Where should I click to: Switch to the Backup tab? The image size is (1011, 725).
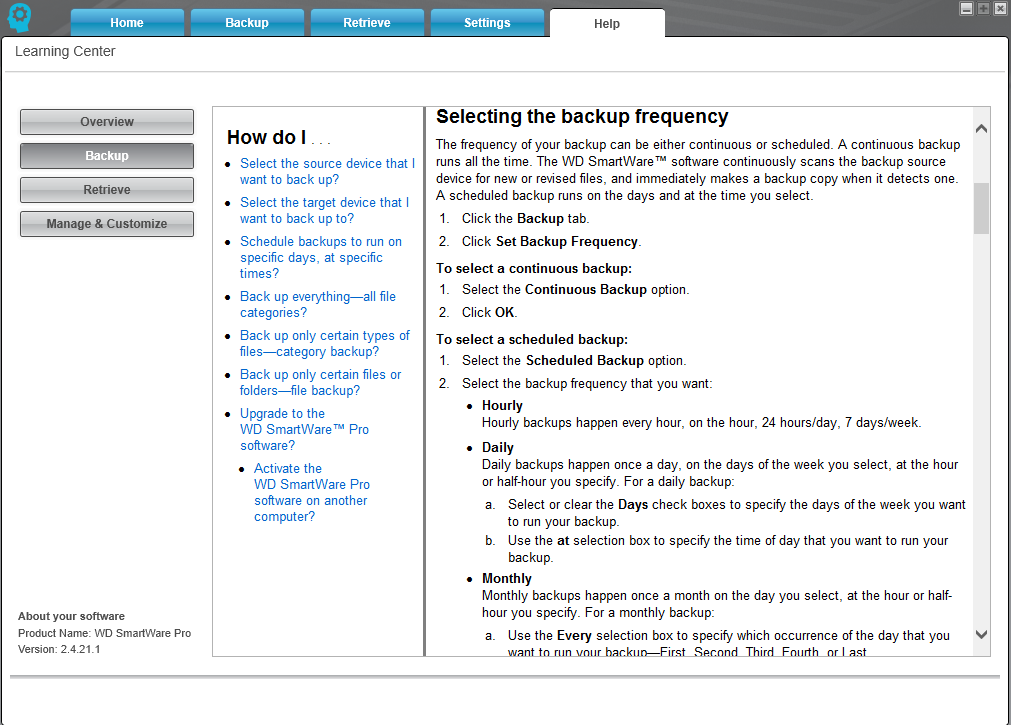247,23
